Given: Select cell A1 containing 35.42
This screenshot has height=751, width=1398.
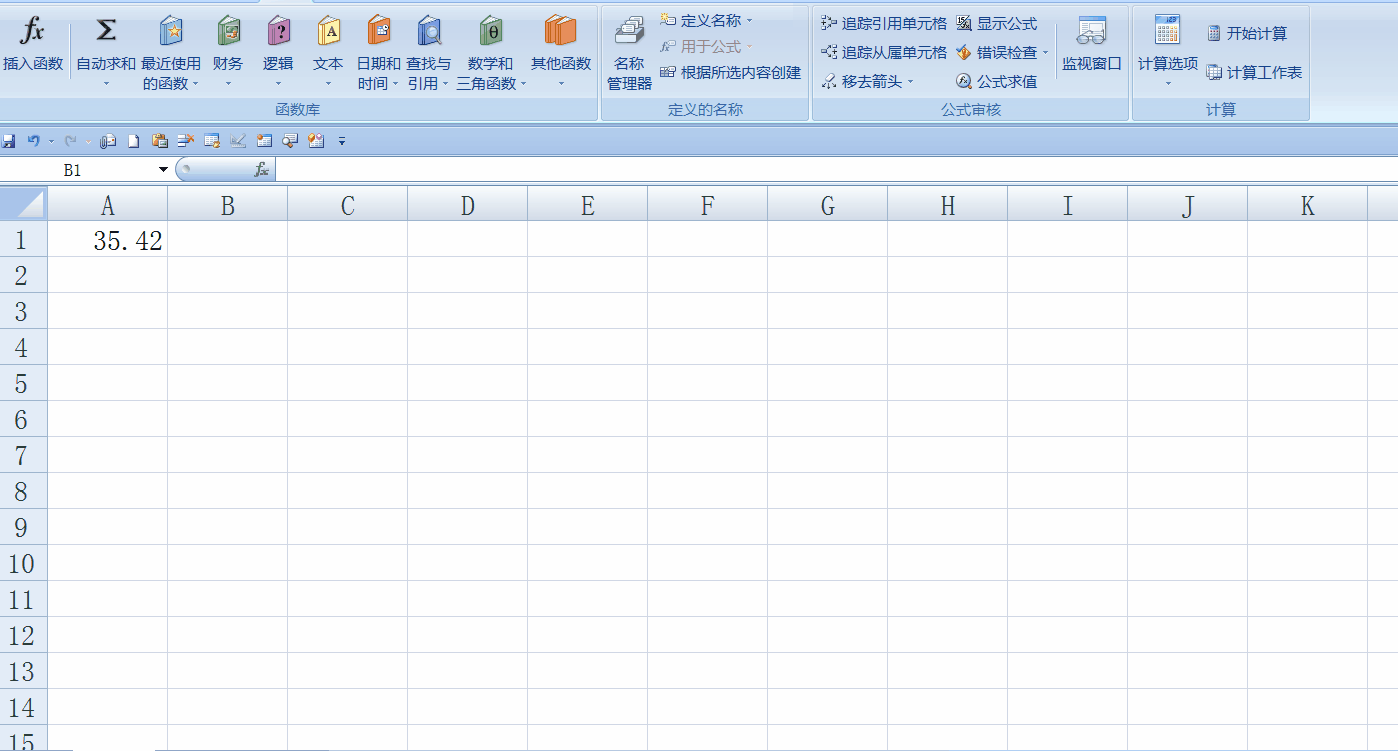Looking at the screenshot, I should tap(108, 240).
